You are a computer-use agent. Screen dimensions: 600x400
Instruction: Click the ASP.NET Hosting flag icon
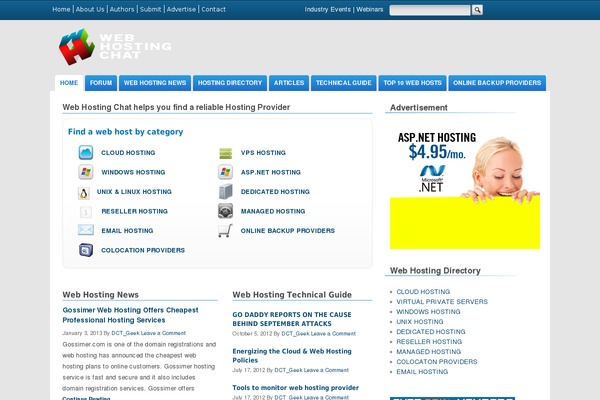click(x=225, y=172)
